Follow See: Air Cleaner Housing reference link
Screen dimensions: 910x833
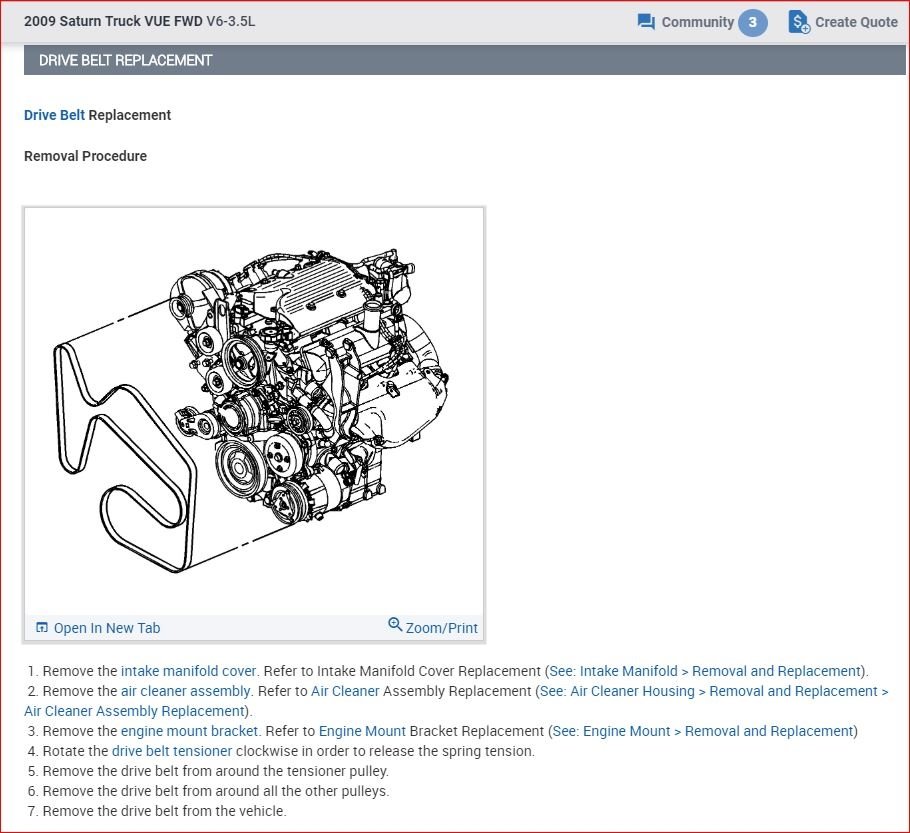click(x=456, y=701)
